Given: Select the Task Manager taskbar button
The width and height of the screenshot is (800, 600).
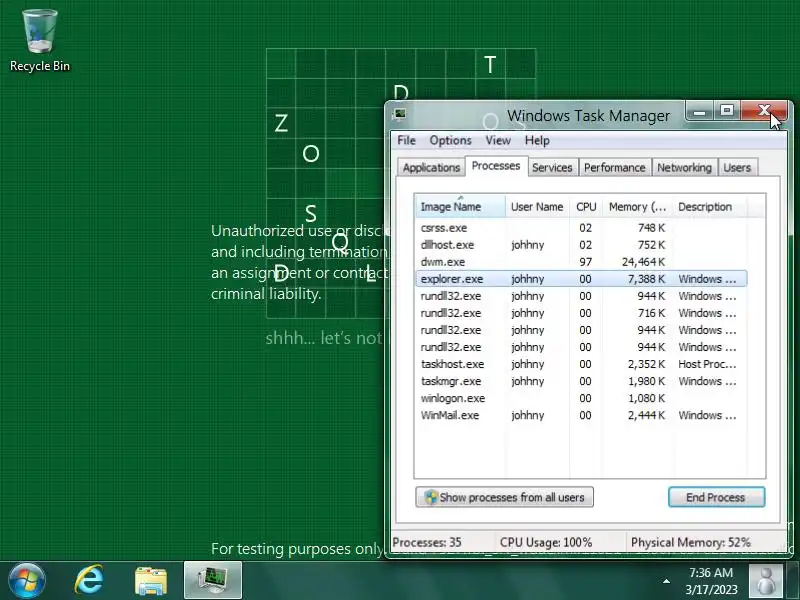Looking at the screenshot, I should pyautogui.click(x=213, y=580).
